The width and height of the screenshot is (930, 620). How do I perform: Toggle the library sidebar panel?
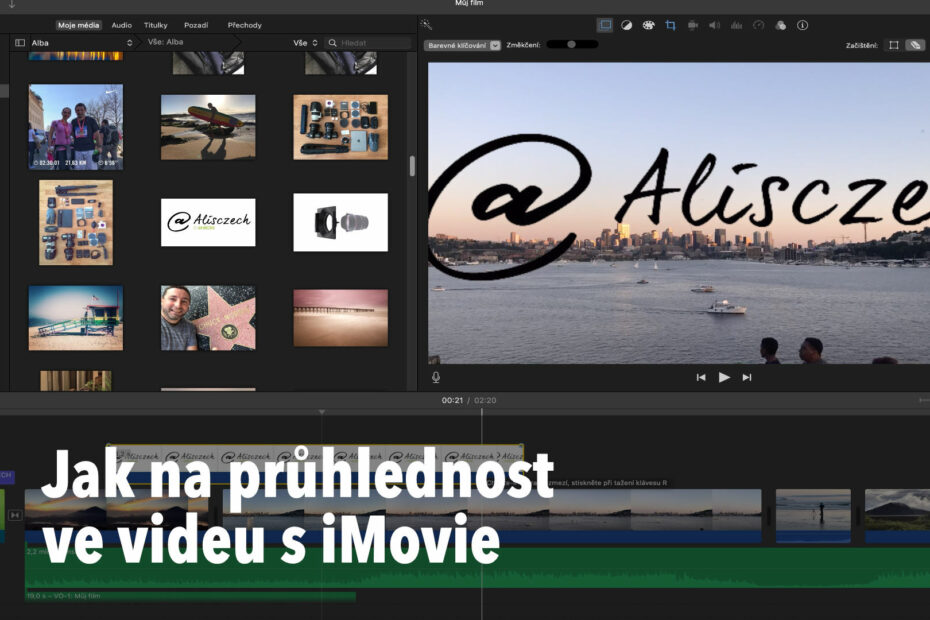click(x=19, y=43)
